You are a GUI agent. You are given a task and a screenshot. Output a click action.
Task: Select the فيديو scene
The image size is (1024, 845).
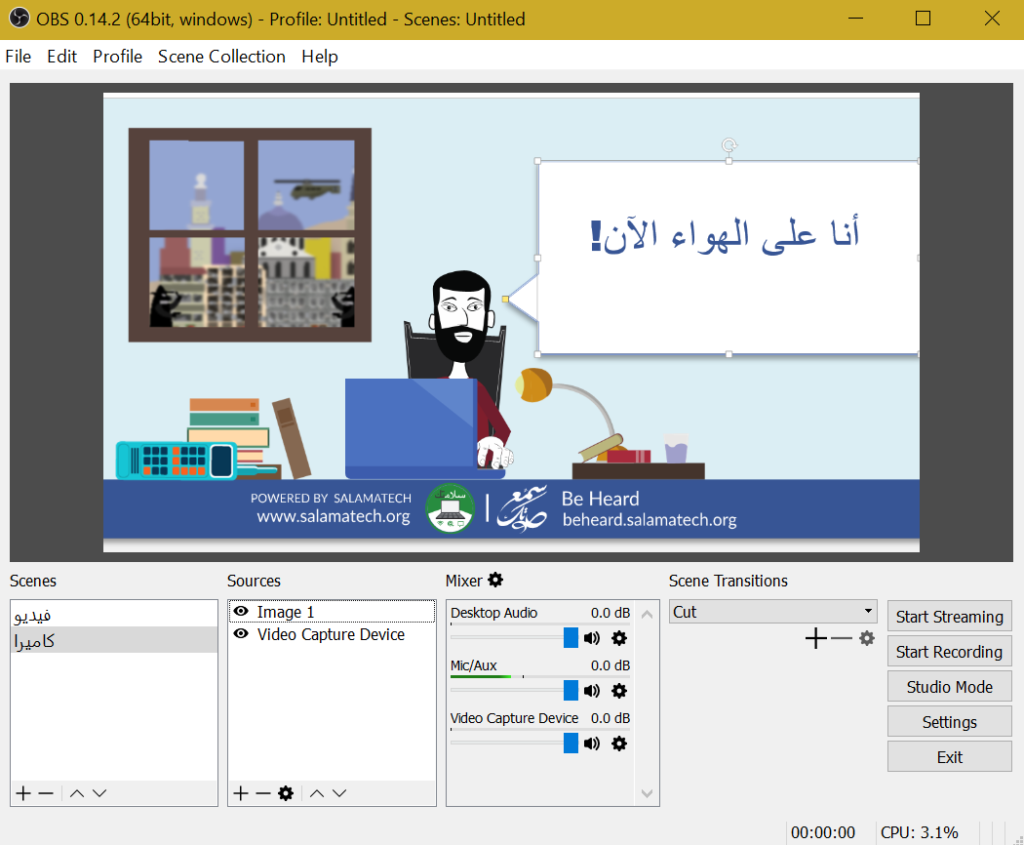(114, 614)
